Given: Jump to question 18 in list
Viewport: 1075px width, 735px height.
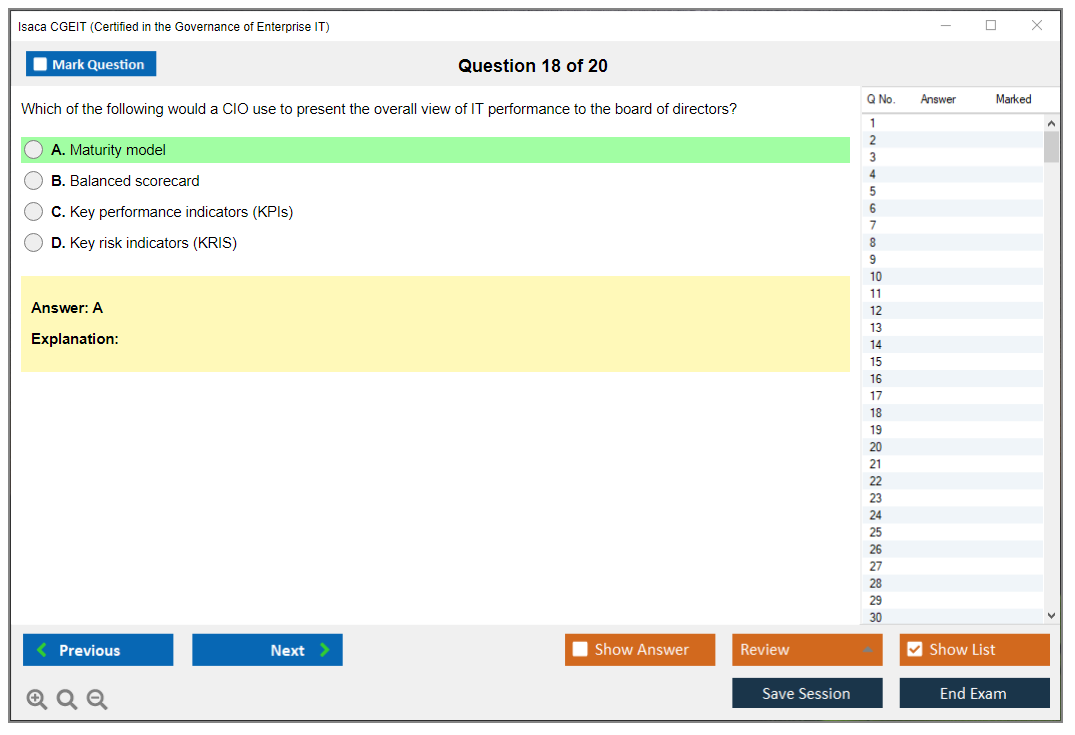Looking at the screenshot, I should coord(876,413).
